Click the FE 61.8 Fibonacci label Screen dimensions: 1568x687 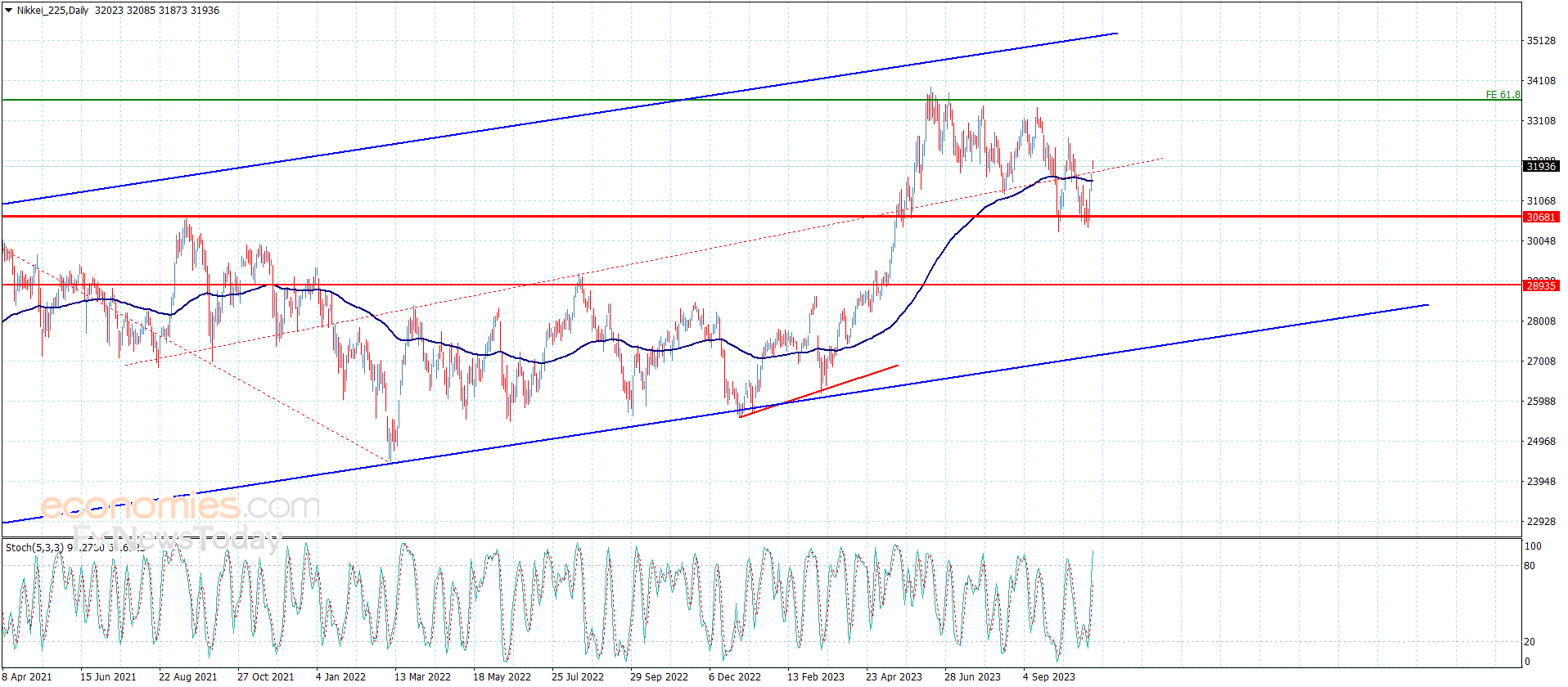click(1503, 95)
